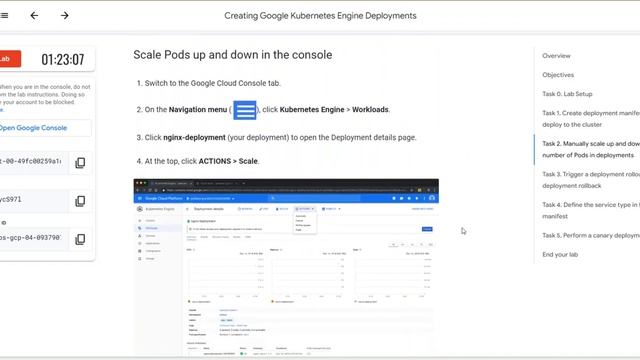Click Open Google Console button
Image resolution: width=640 pixels, height=360 pixels.
click(x=44, y=128)
